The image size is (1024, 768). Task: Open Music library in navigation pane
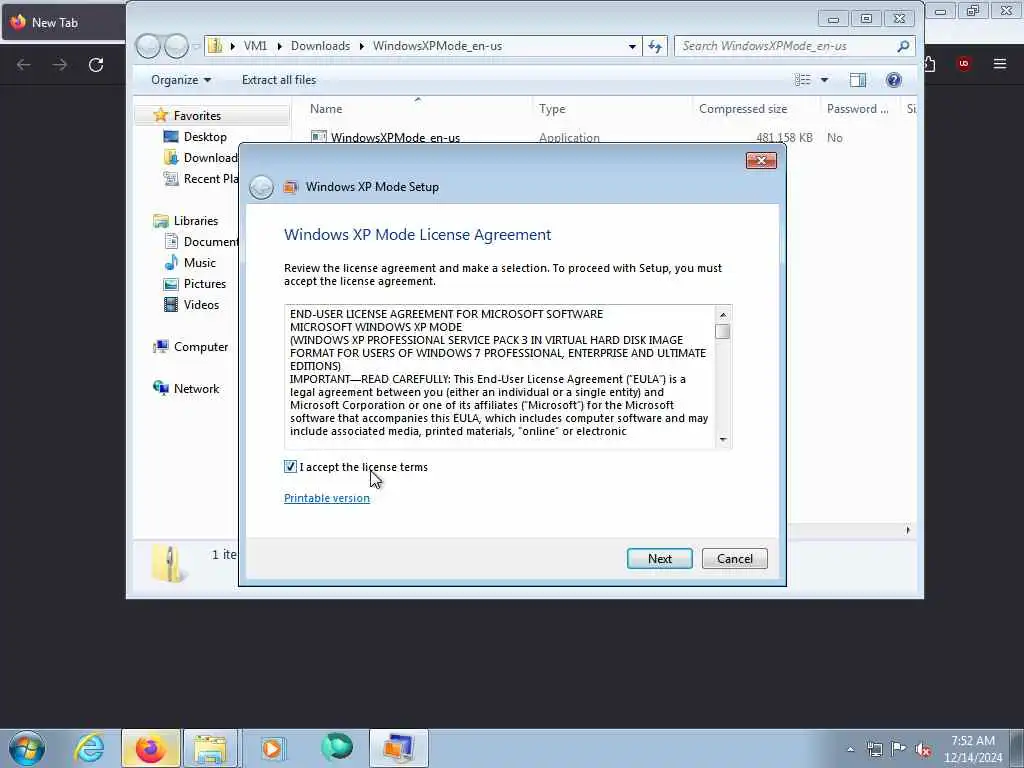coord(199,263)
